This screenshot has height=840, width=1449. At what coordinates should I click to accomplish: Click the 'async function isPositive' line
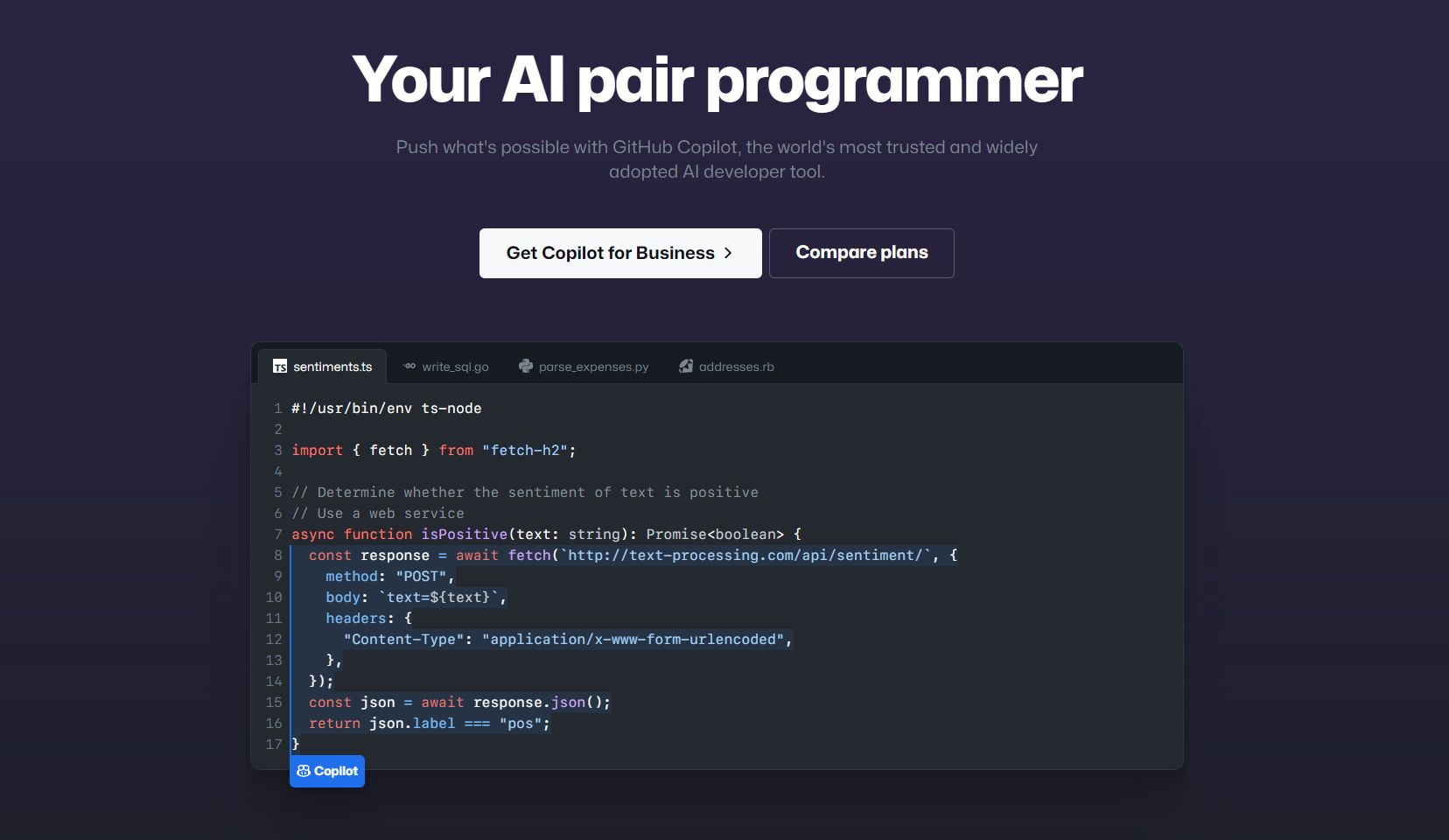547,535
